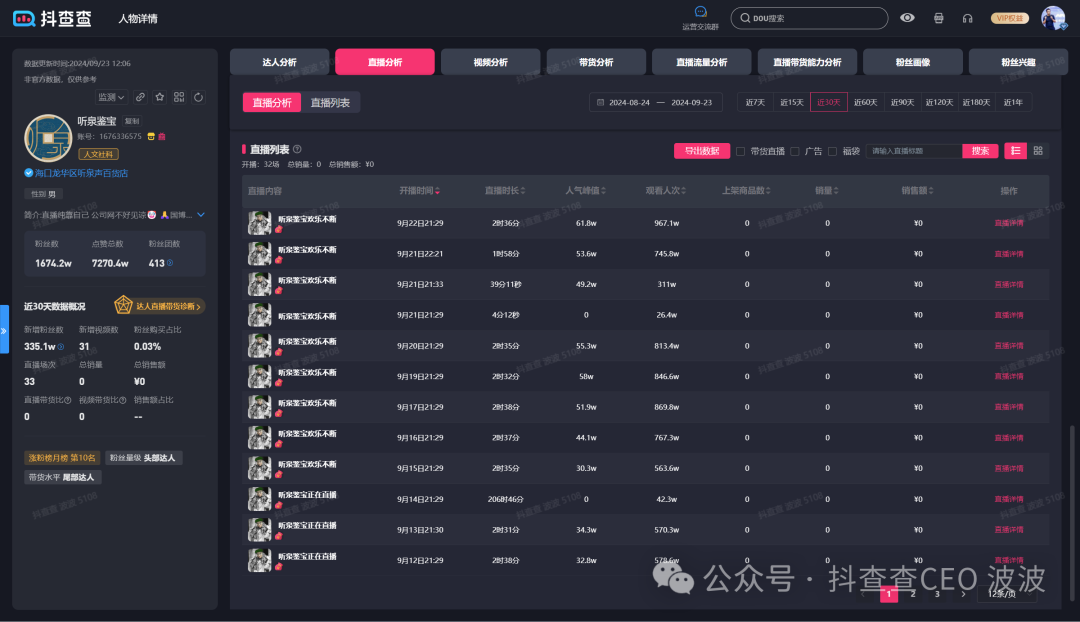Open the 视频分析 tab

pos(490,62)
